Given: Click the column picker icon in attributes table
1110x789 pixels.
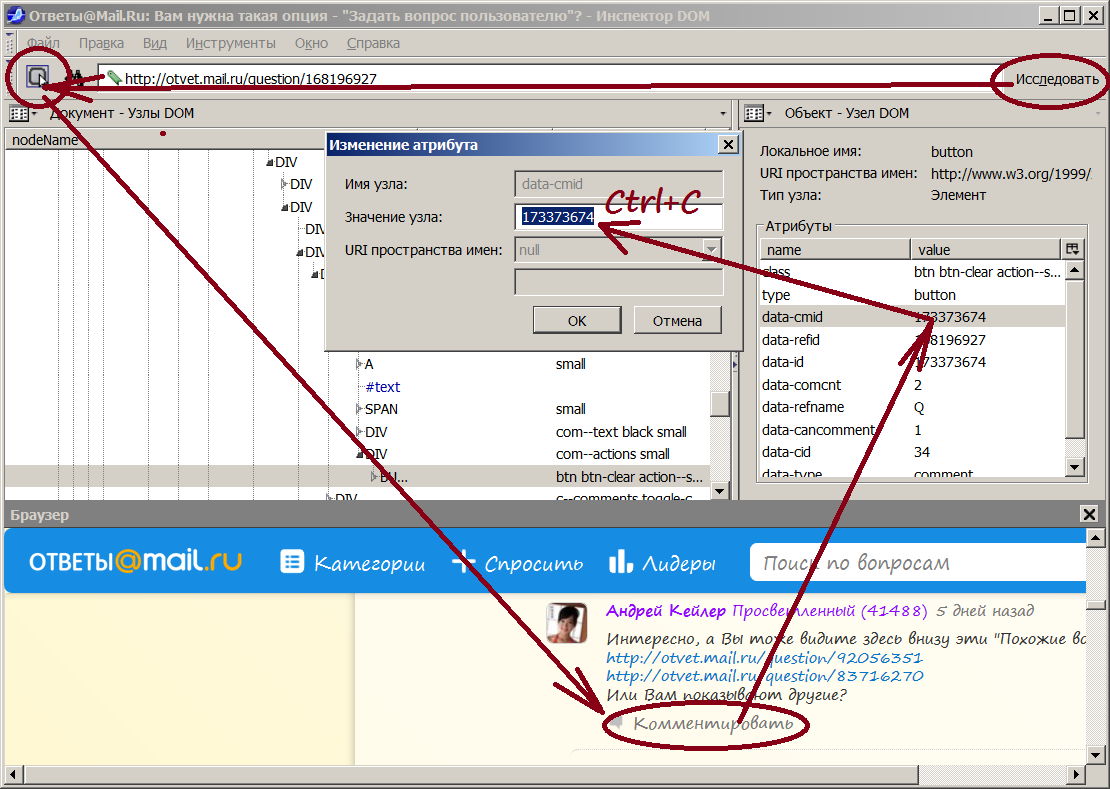Looking at the screenshot, I should pos(1073,249).
